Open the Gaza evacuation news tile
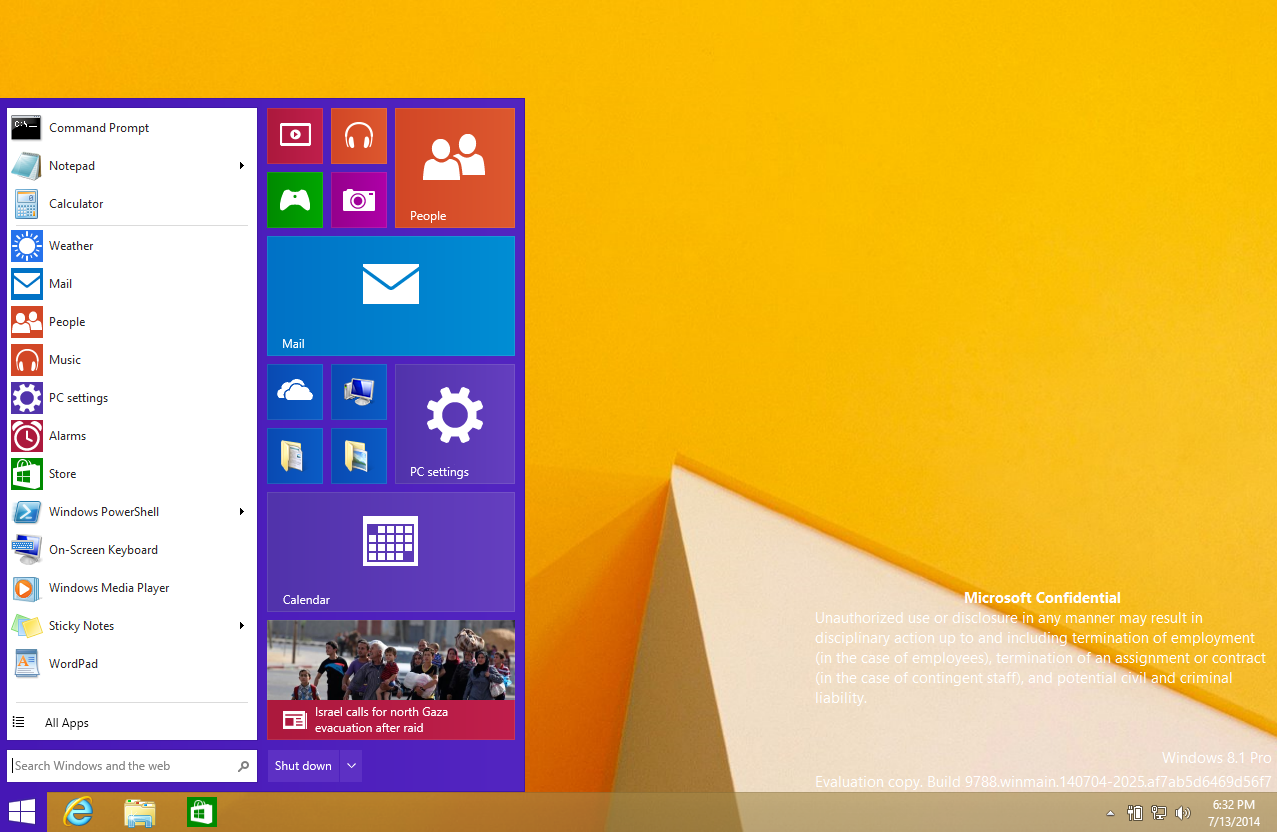This screenshot has width=1277, height=832. tap(391, 680)
